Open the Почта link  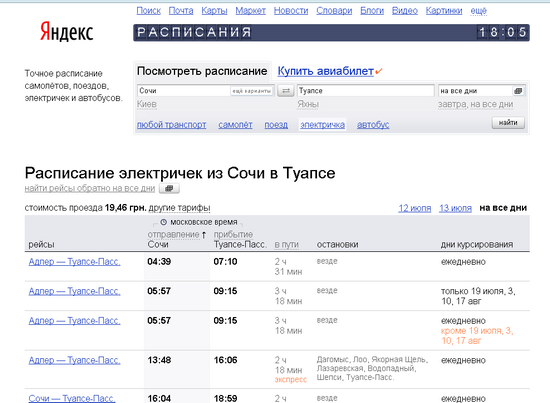pos(181,11)
